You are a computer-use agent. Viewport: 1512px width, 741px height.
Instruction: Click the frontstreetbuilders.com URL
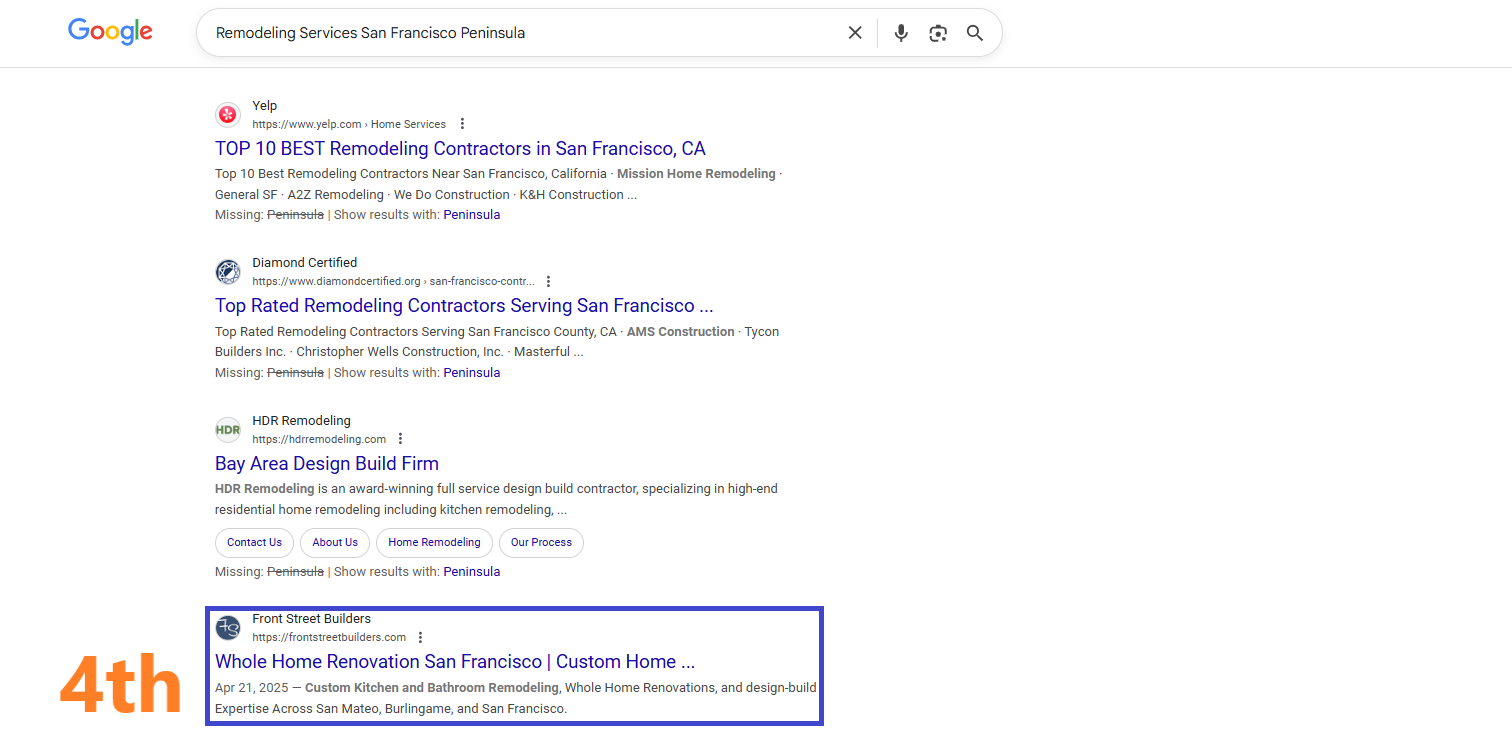329,638
